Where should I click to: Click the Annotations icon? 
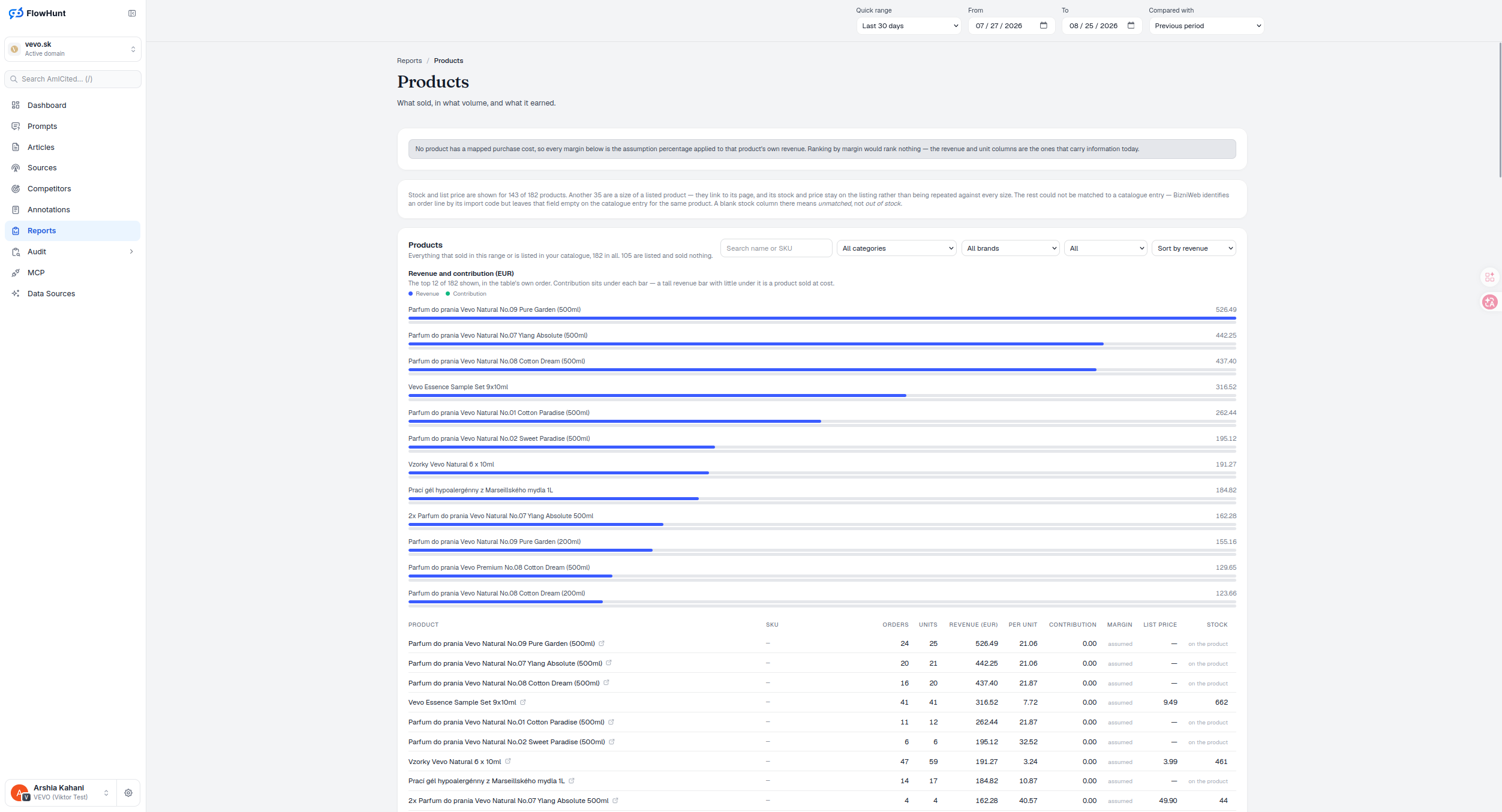[16, 210]
